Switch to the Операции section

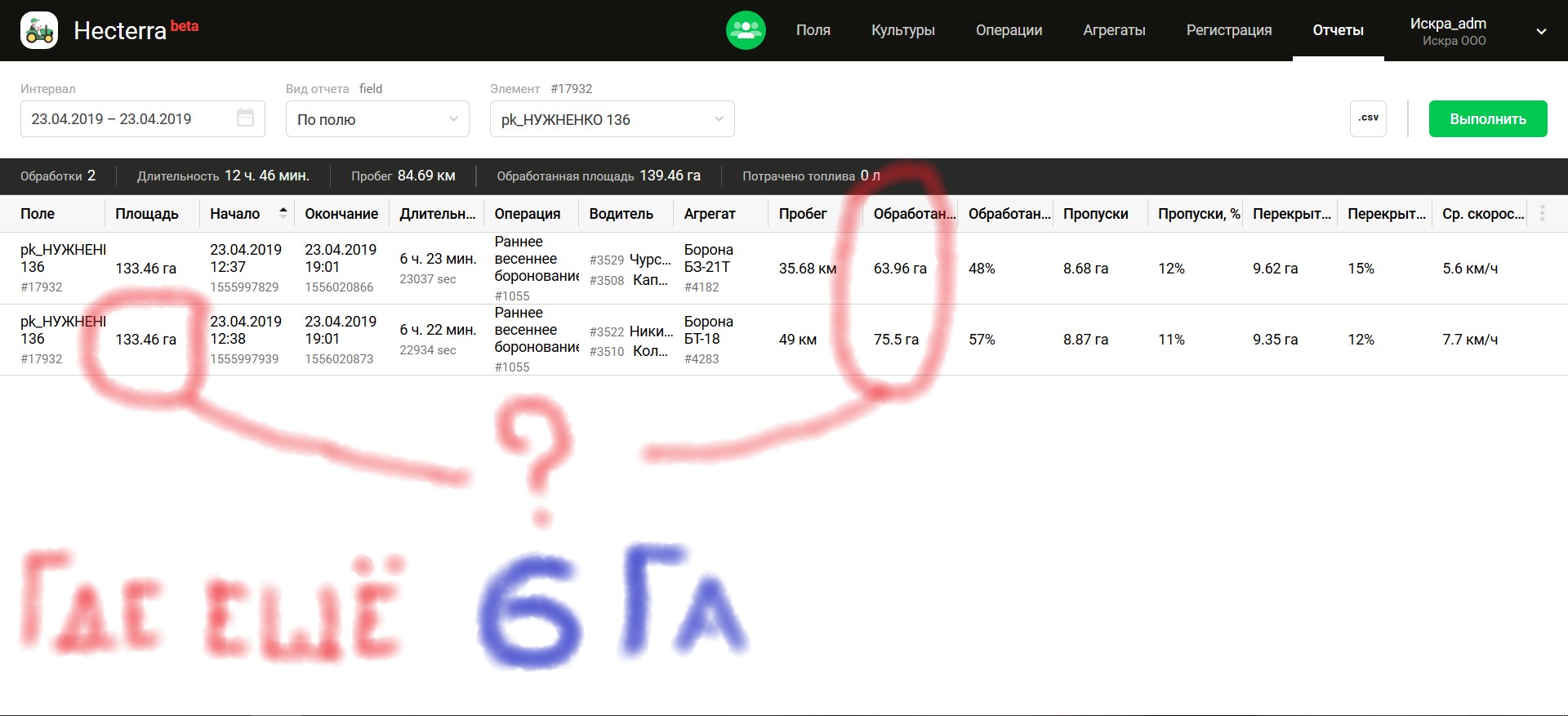1009,30
